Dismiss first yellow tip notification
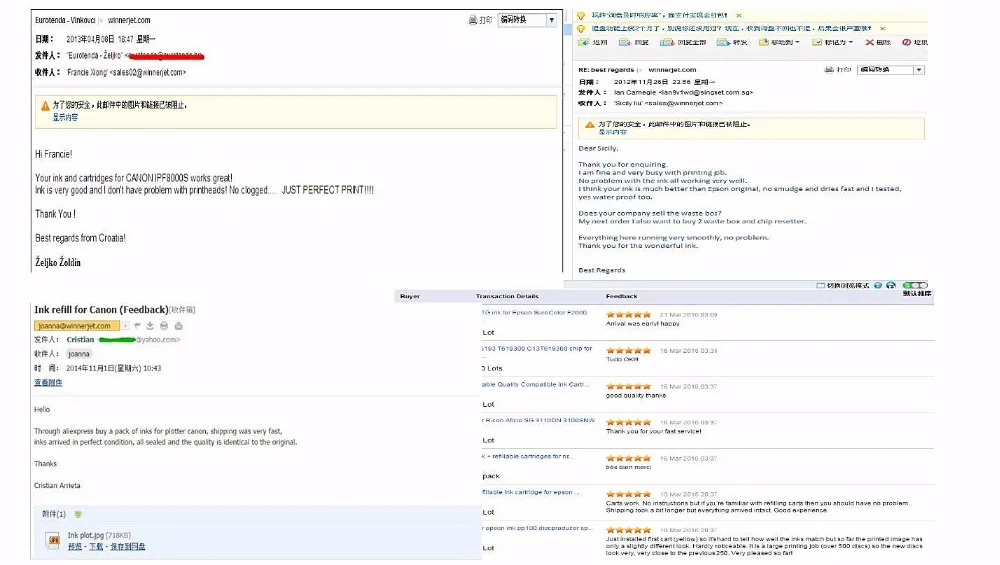 click(739, 15)
